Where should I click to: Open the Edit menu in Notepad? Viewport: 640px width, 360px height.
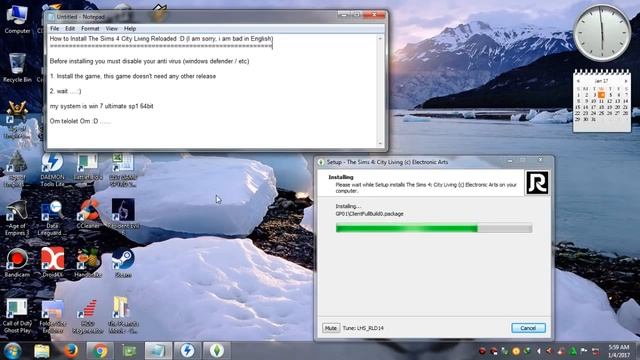point(70,29)
